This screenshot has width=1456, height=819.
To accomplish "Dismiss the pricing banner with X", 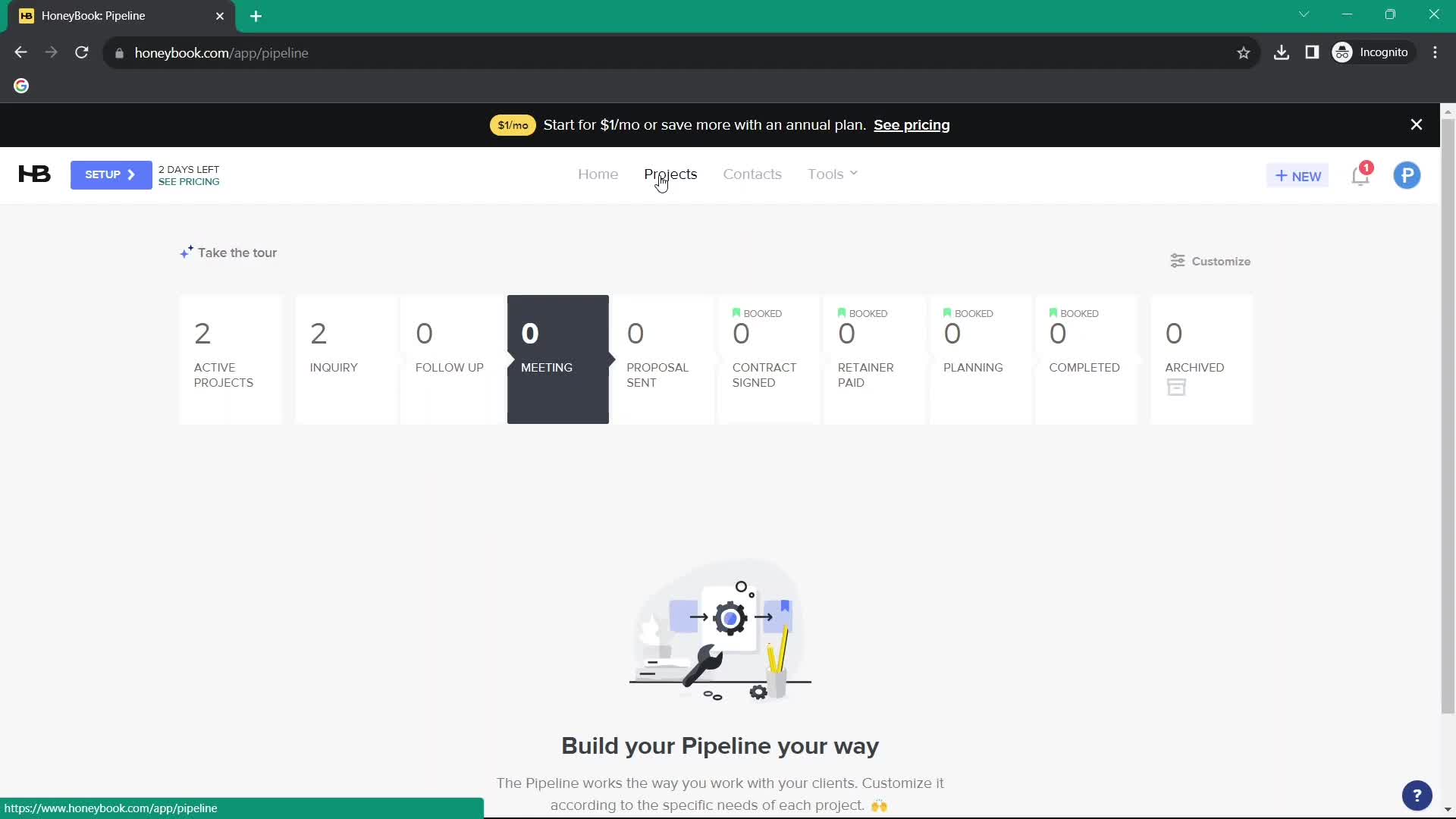I will (x=1416, y=125).
